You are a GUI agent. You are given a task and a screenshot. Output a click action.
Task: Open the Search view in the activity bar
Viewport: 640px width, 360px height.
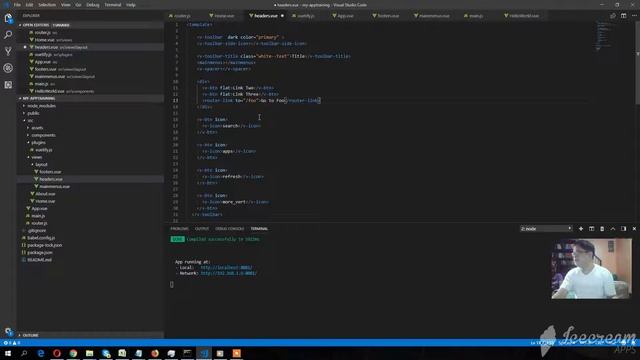point(8,35)
